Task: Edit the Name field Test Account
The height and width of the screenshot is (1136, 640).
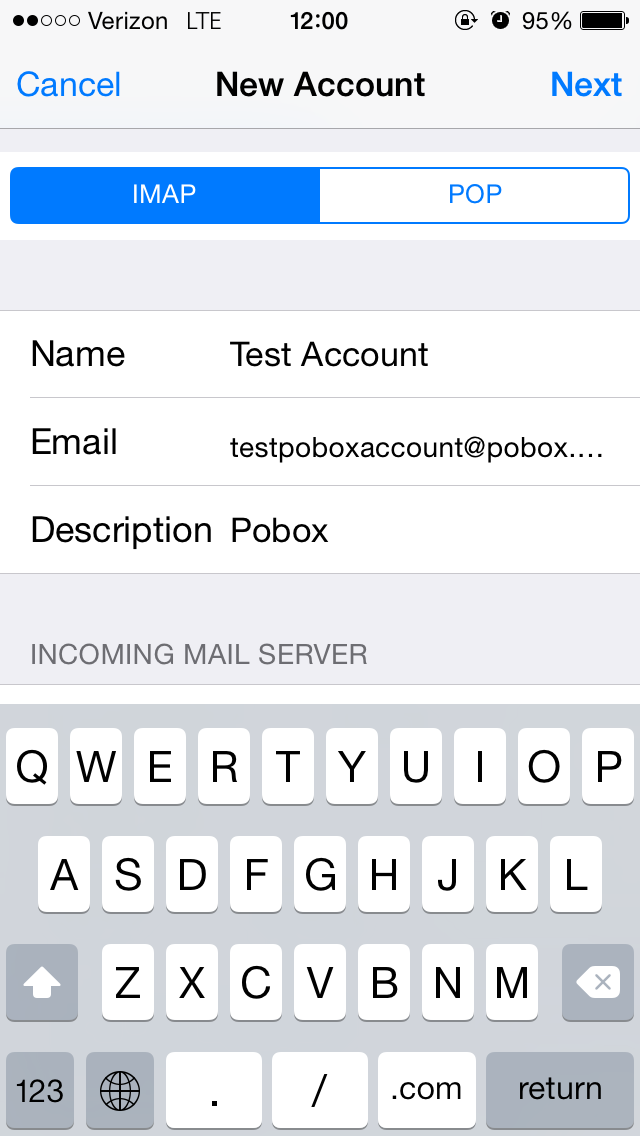Action: pyautogui.click(x=320, y=354)
